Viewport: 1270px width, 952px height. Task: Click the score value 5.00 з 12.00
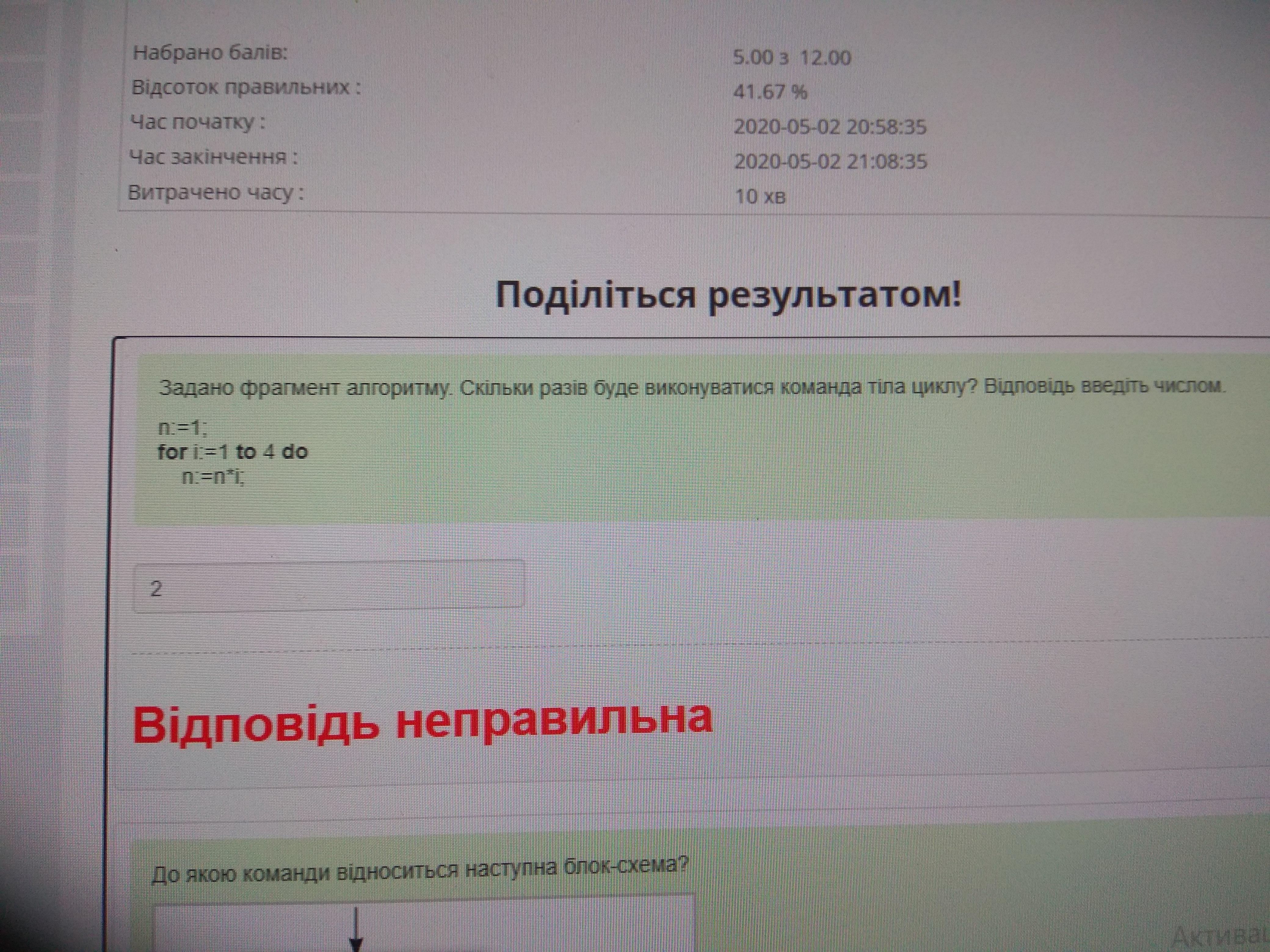coord(792,57)
